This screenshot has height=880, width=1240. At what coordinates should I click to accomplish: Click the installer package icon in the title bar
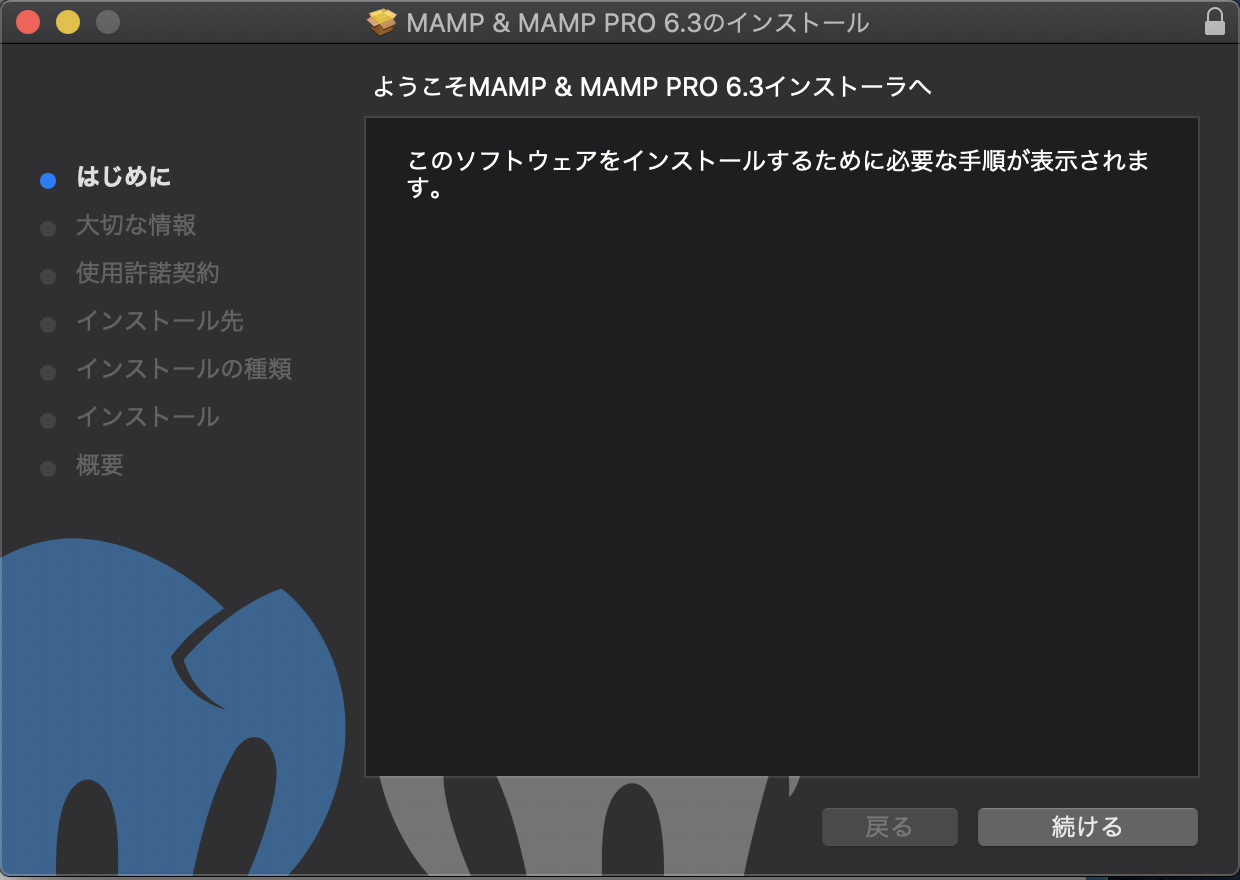pos(382,21)
